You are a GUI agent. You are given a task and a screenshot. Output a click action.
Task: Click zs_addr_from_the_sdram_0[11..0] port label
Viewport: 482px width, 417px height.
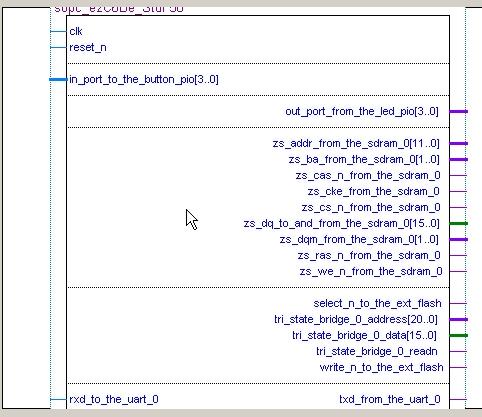pyautogui.click(x=356, y=143)
